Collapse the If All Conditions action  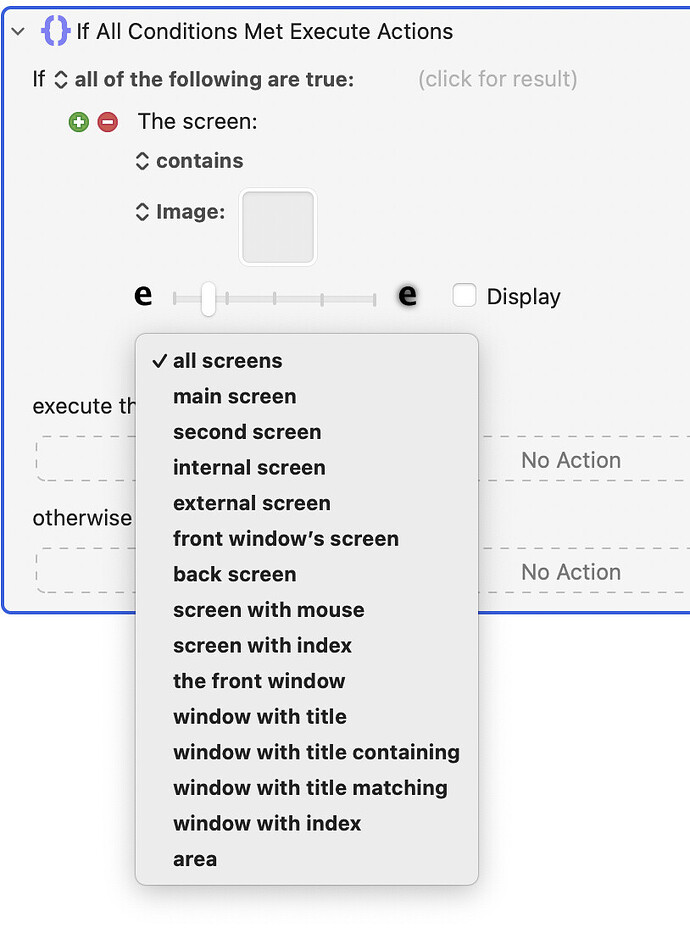click(17, 31)
